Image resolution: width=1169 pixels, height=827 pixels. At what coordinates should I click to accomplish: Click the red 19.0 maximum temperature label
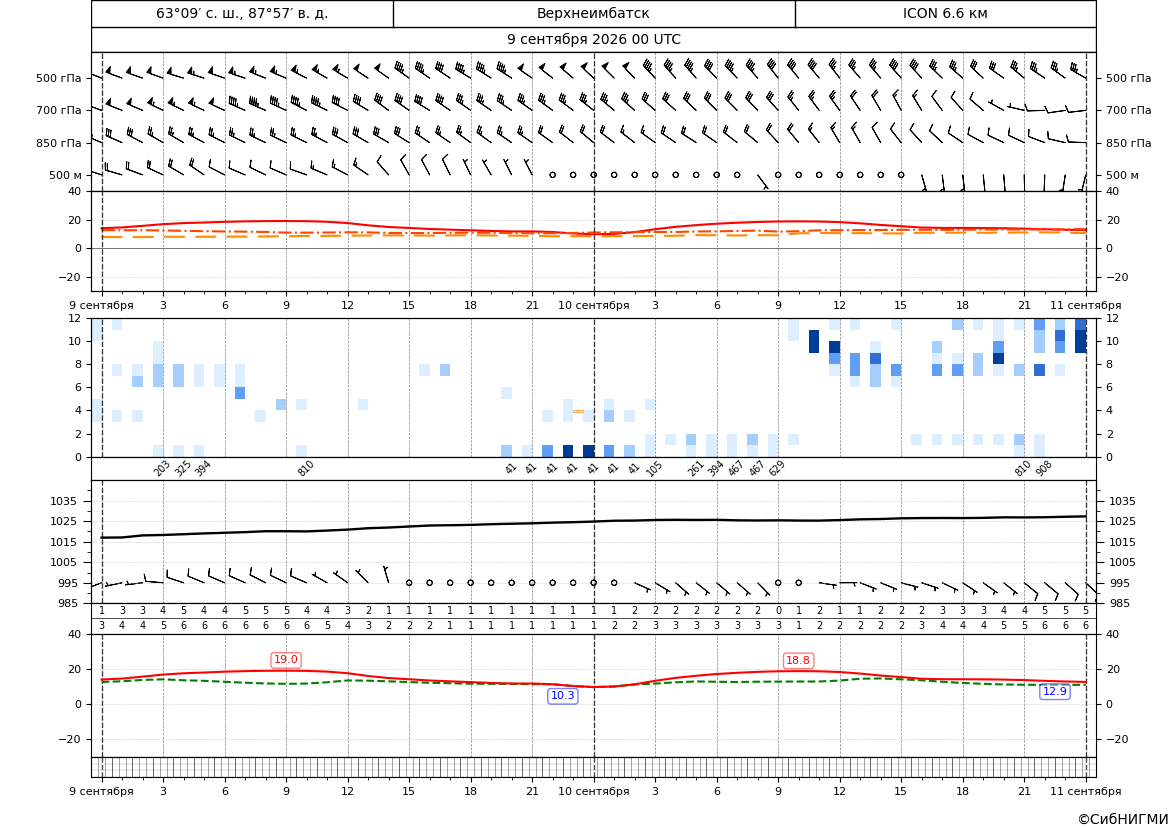click(286, 660)
